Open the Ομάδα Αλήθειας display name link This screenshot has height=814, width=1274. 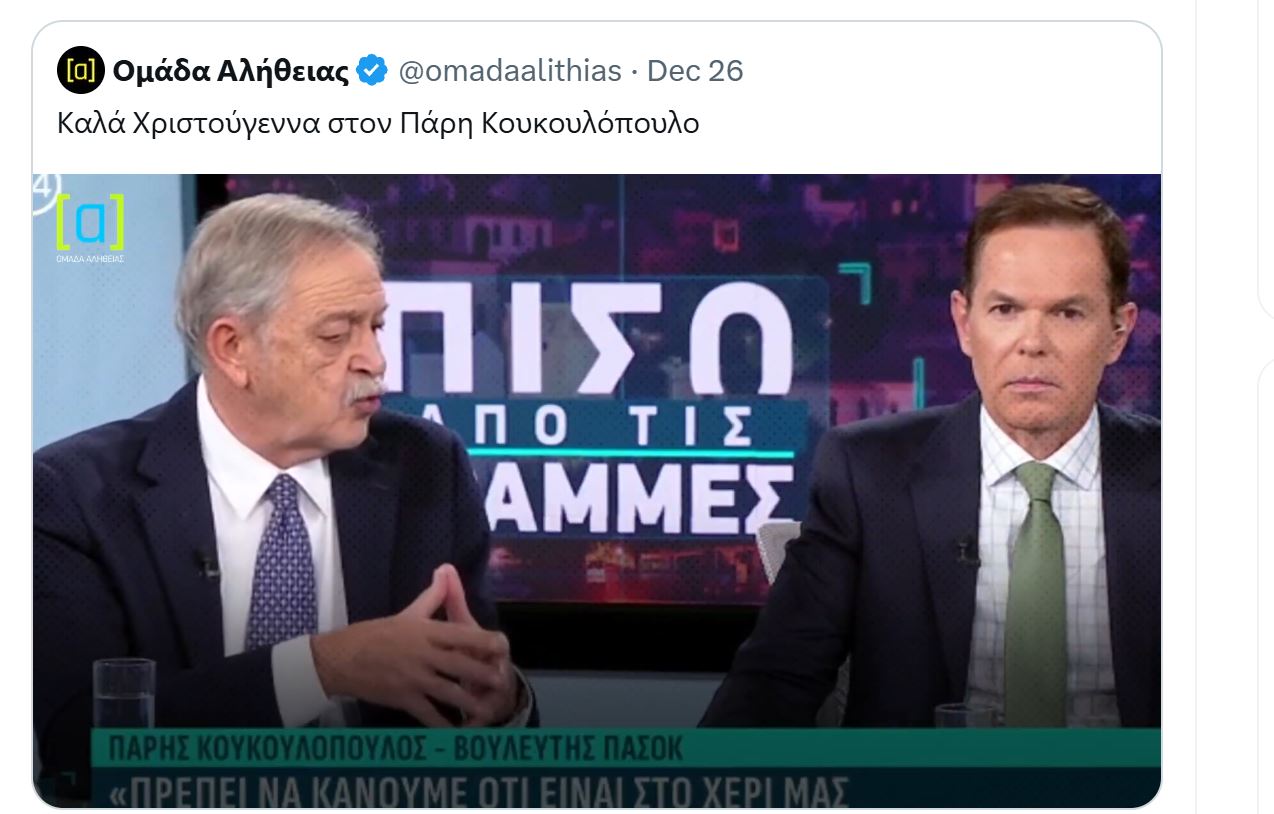(x=231, y=72)
